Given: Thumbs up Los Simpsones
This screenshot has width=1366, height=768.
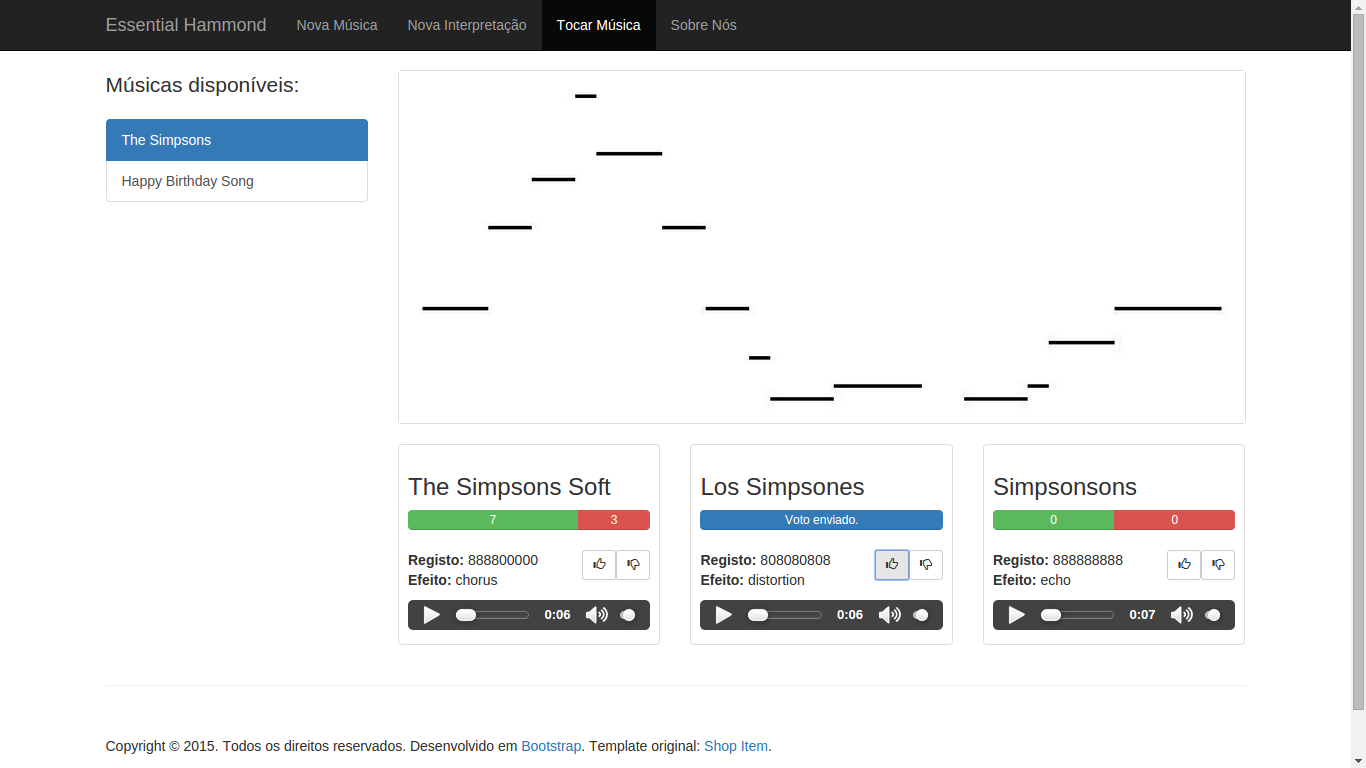Looking at the screenshot, I should (x=892, y=565).
